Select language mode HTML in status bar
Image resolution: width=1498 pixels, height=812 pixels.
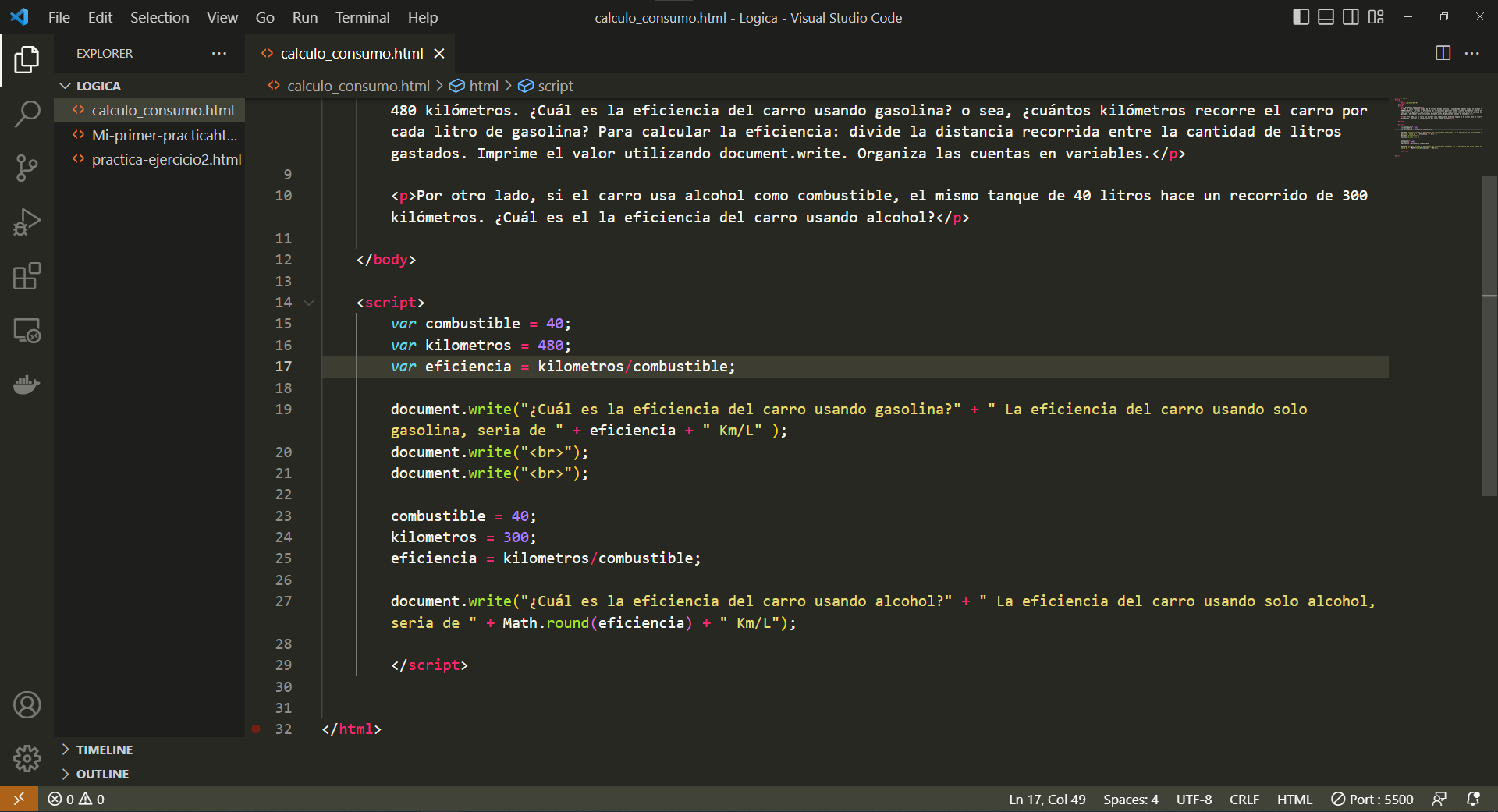1294,799
